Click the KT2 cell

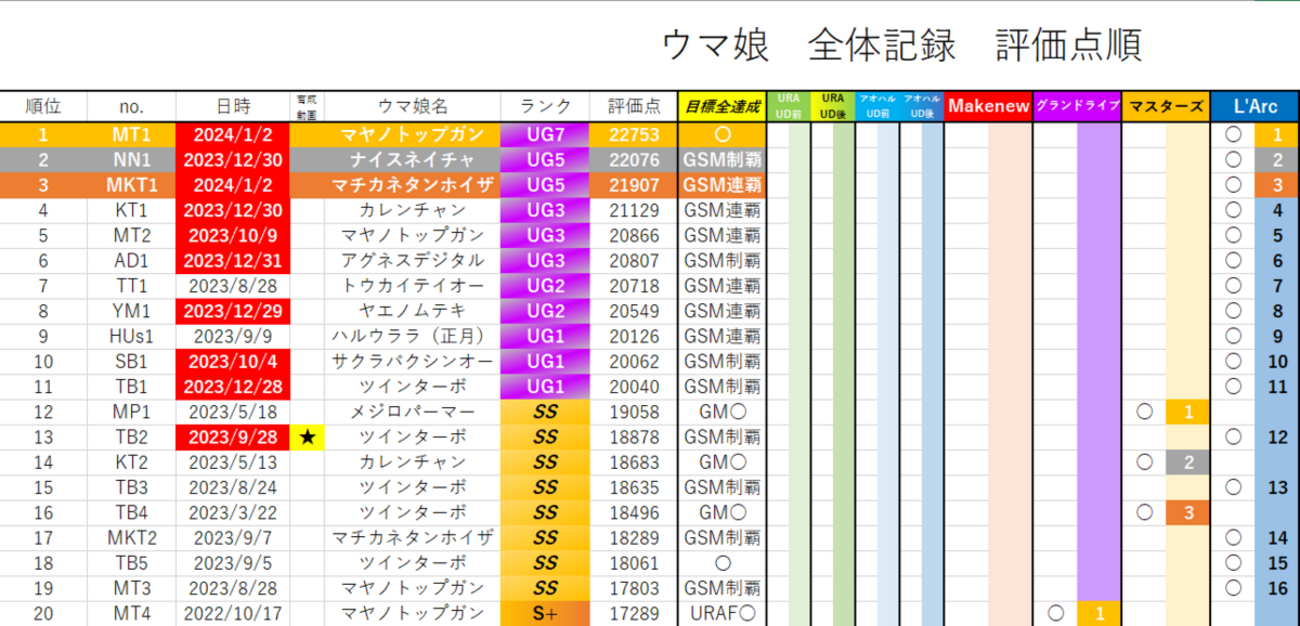131,462
